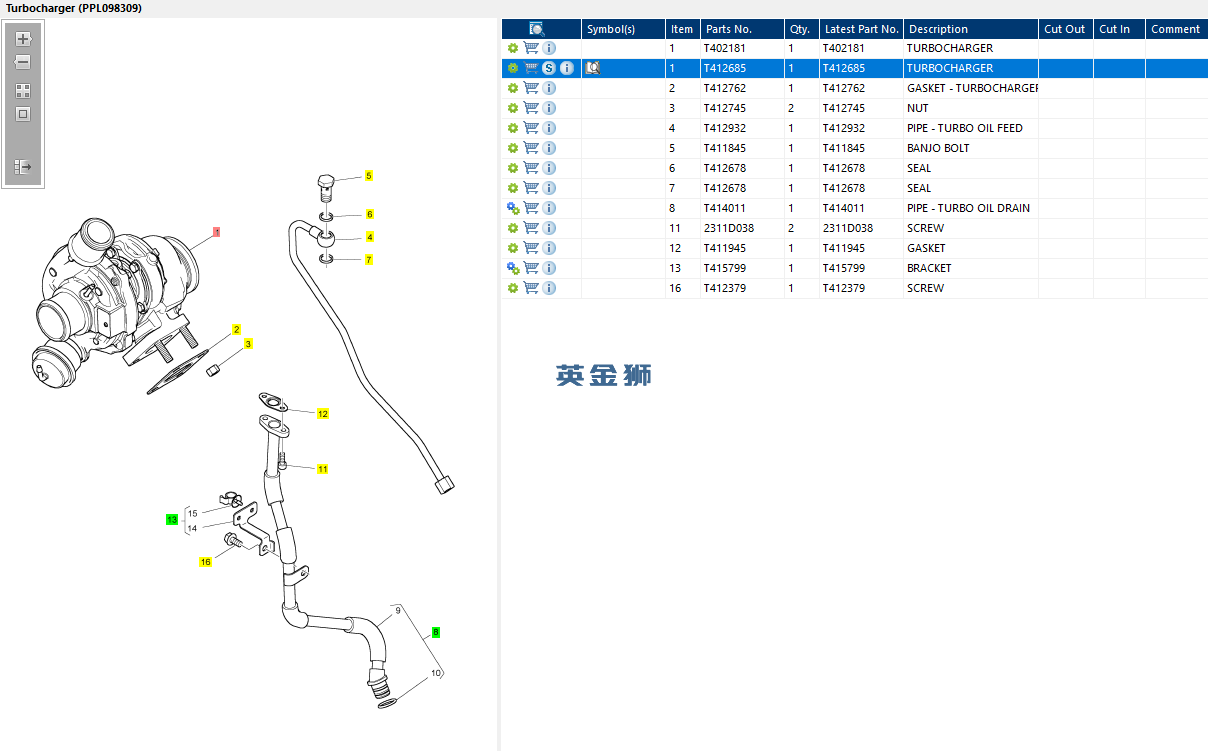Show info for T402181 turbocharger row

pyautogui.click(x=549, y=48)
